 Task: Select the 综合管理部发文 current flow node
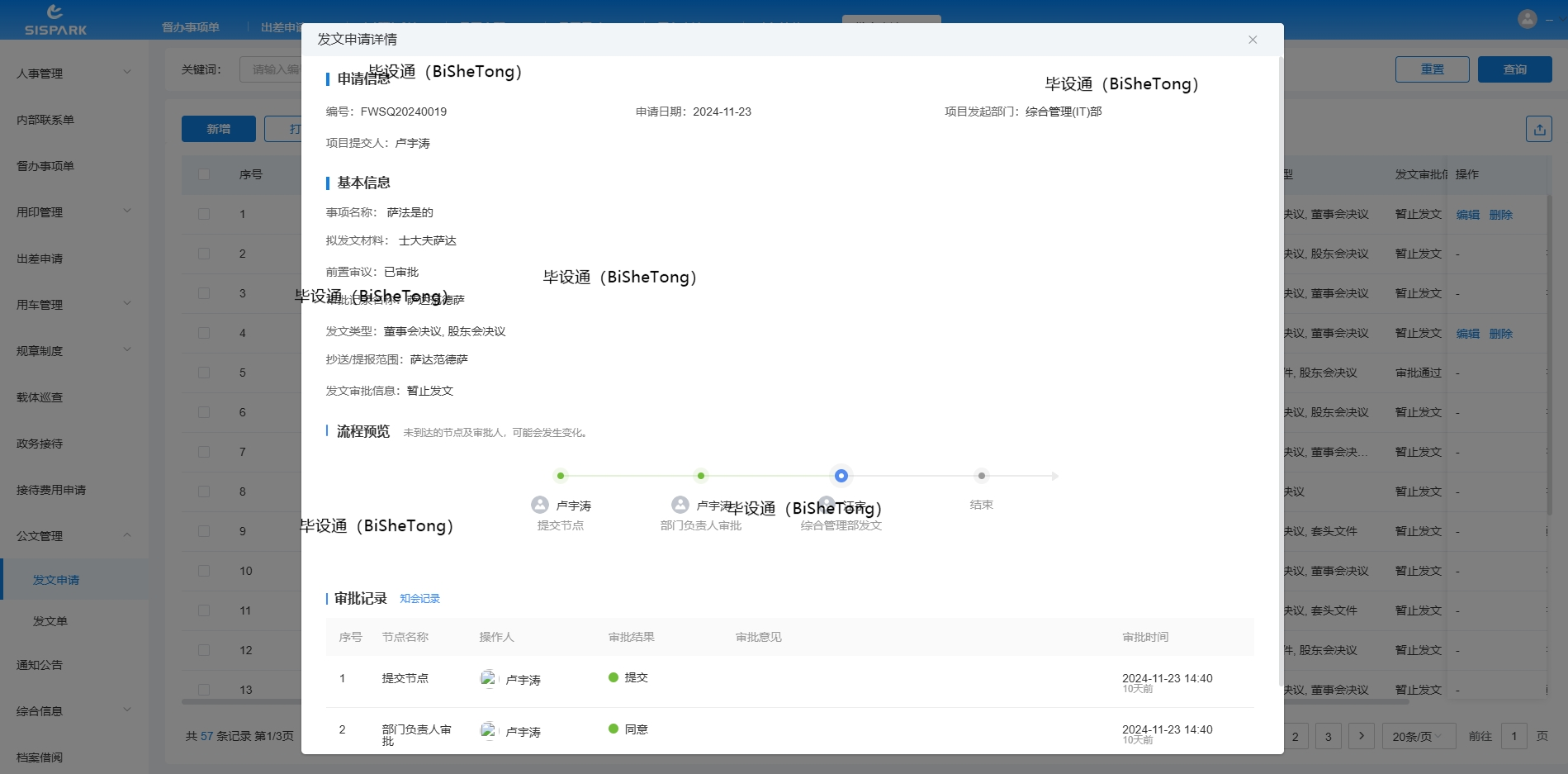pyautogui.click(x=841, y=476)
